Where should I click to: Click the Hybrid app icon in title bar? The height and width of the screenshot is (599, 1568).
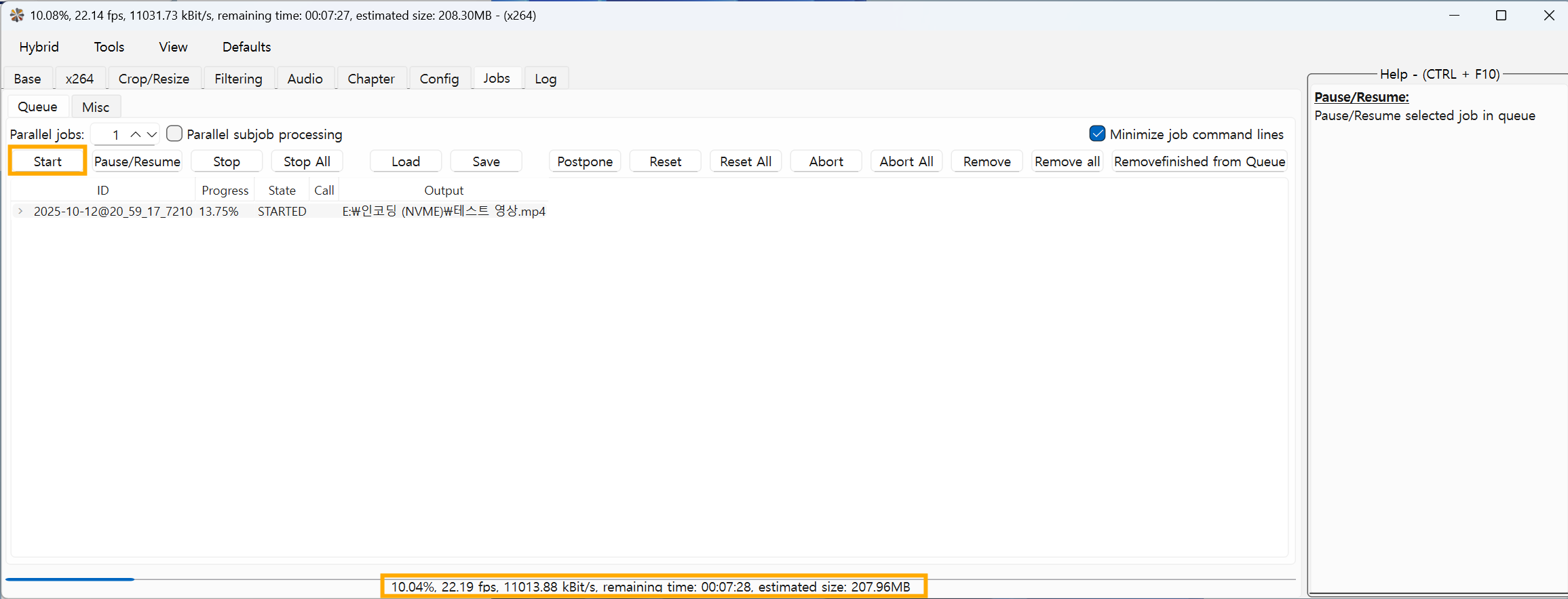tap(17, 15)
